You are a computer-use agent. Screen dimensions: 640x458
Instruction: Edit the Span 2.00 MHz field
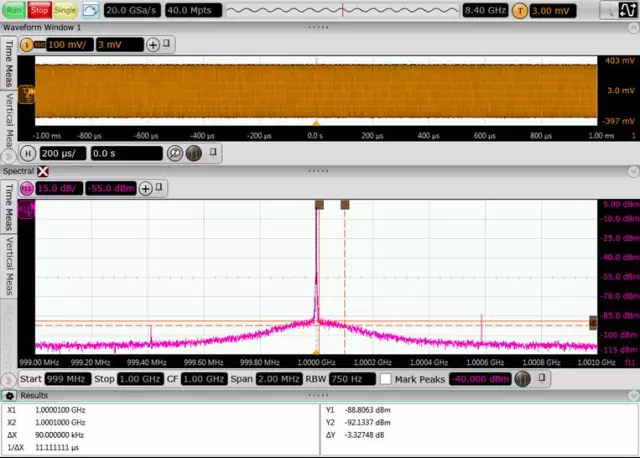[280, 379]
